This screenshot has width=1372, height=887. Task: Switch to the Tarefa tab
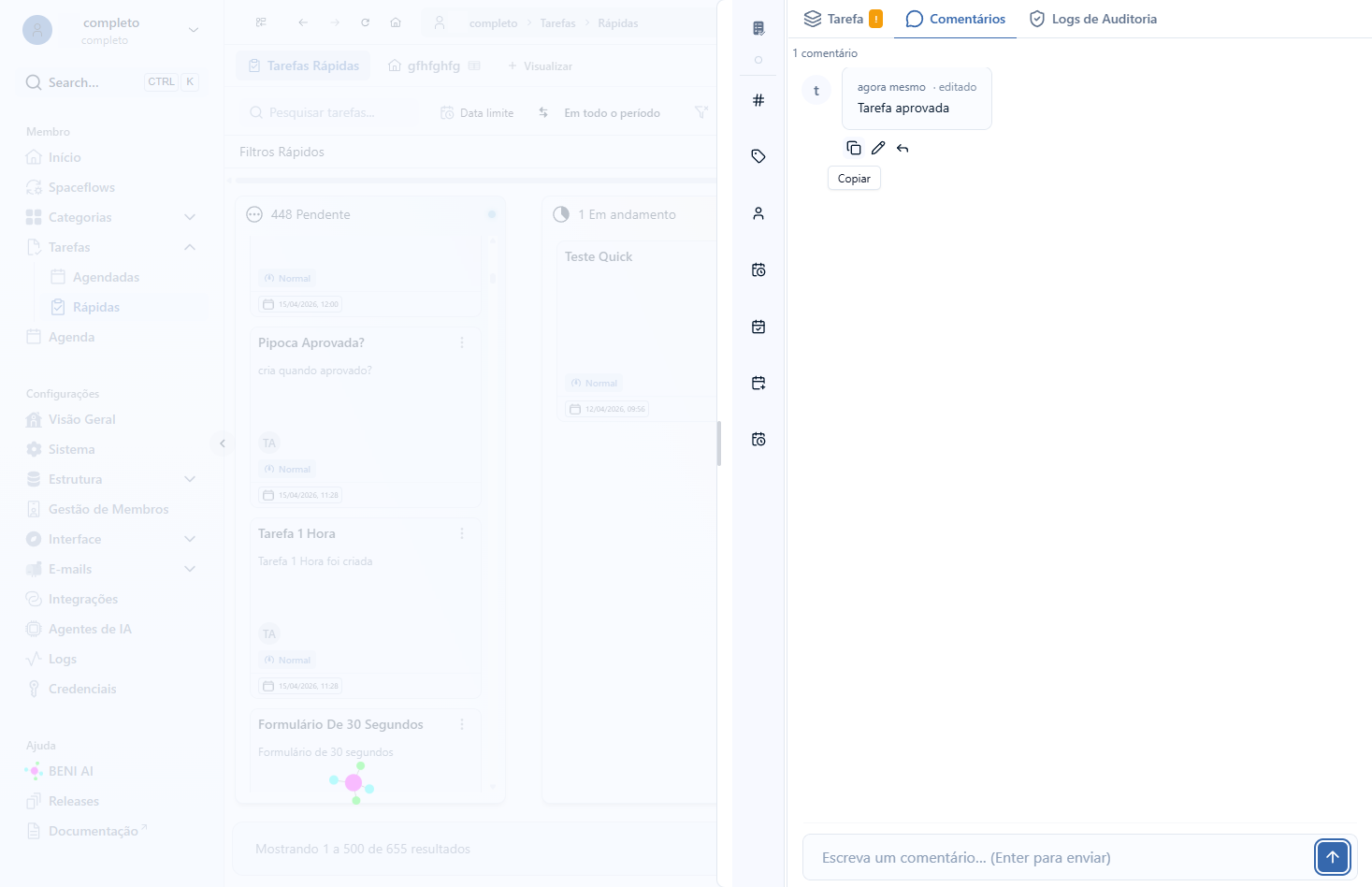[x=843, y=19]
